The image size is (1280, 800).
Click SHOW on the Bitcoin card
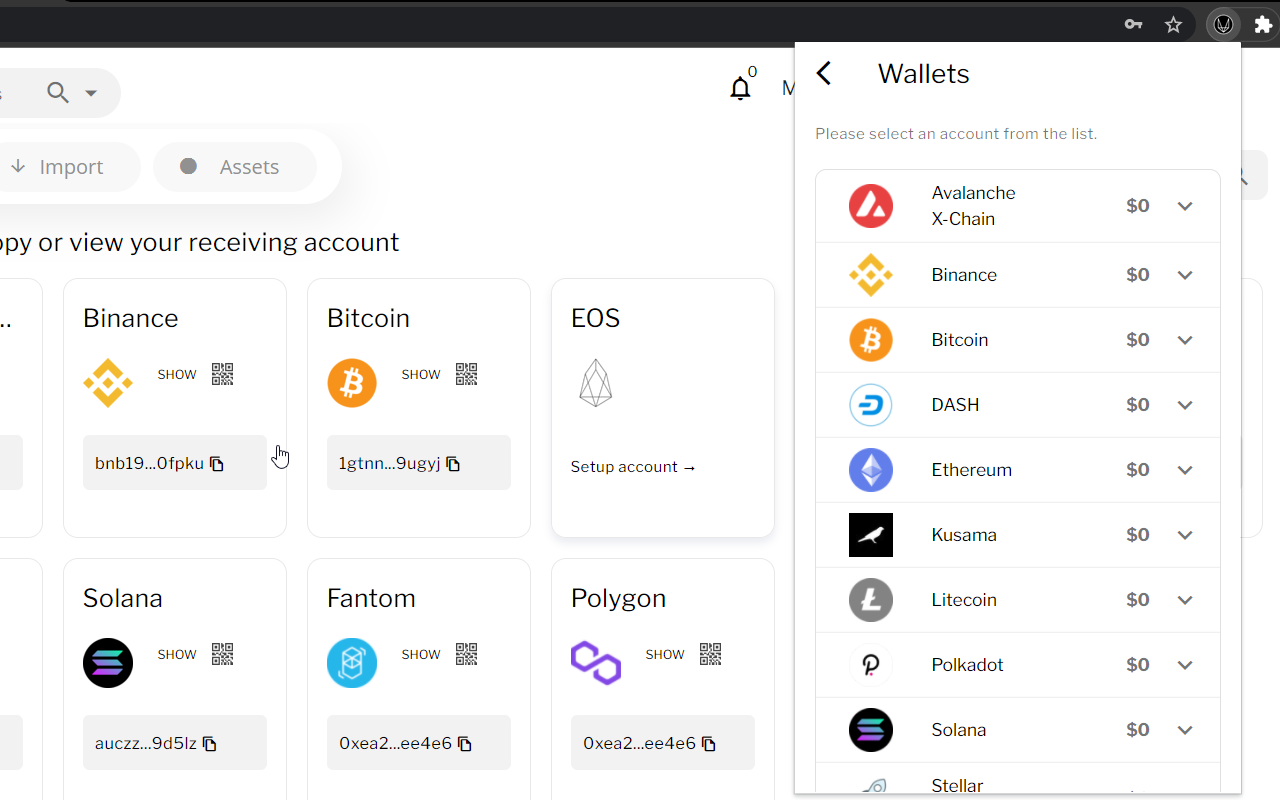421,374
